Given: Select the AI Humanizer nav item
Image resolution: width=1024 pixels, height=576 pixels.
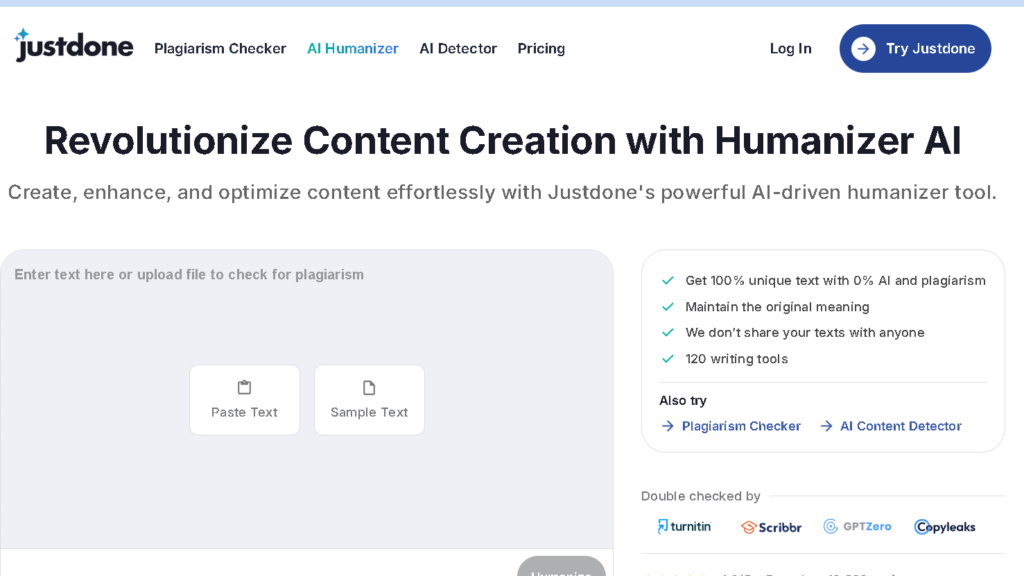Looking at the screenshot, I should pos(353,49).
